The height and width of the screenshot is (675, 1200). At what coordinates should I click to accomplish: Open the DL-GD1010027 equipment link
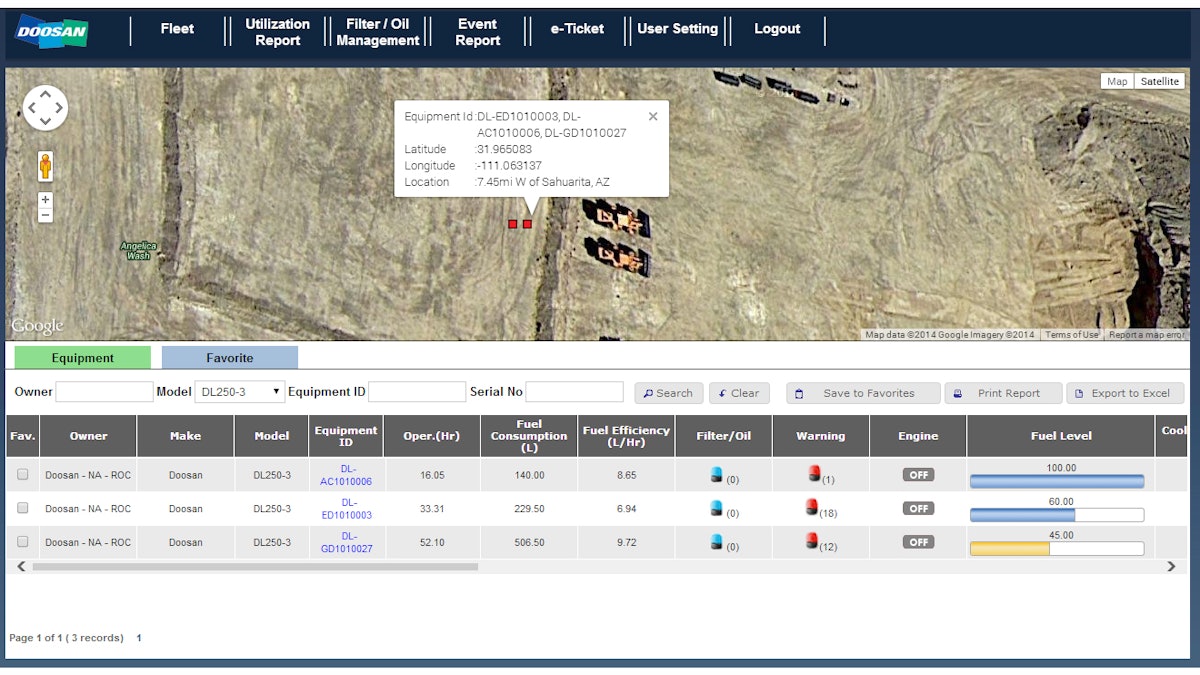(x=345, y=541)
